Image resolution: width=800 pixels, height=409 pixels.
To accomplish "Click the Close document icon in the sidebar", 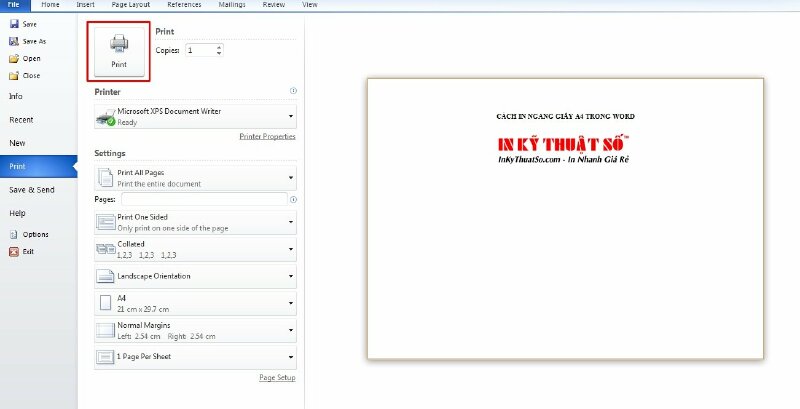I will [x=14, y=75].
